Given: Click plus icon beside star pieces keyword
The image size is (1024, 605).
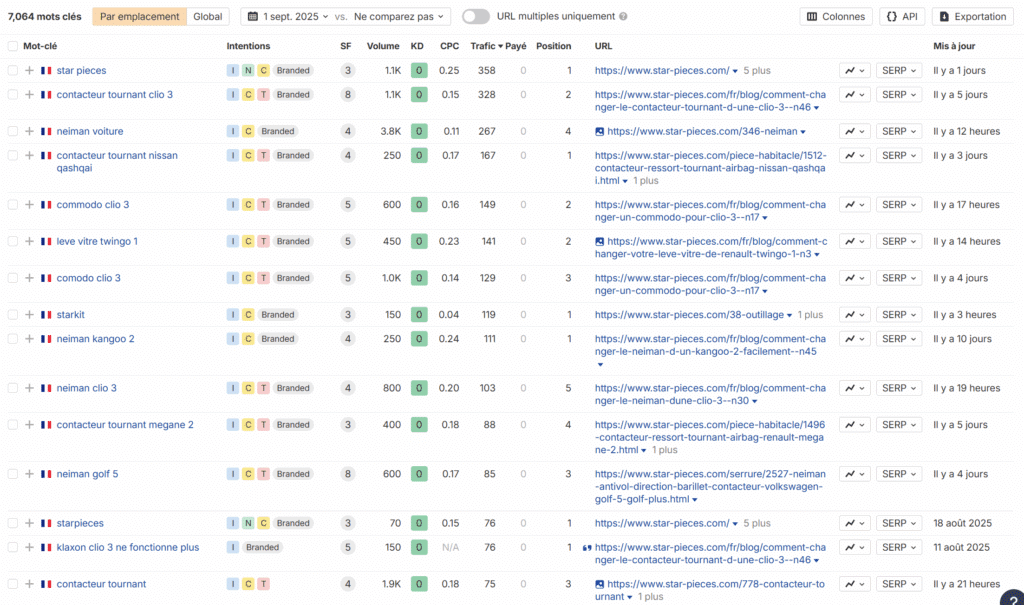Looking at the screenshot, I should coord(29,71).
